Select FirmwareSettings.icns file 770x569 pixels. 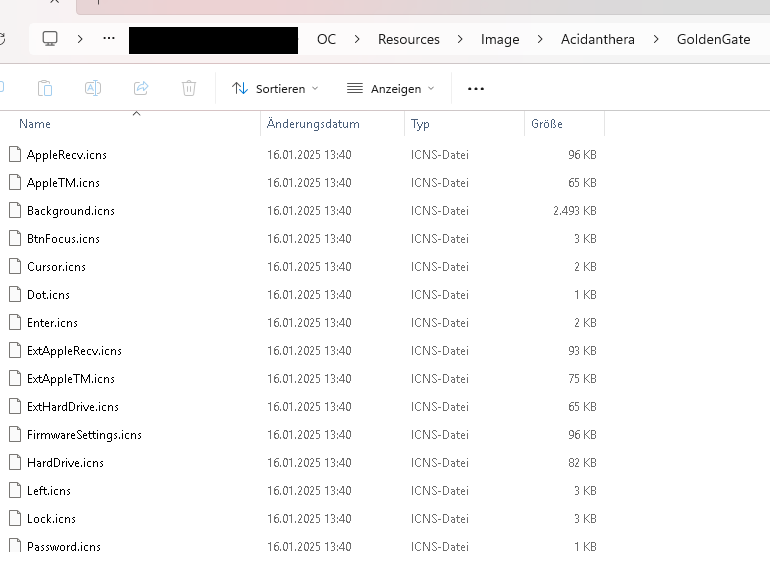click(x=84, y=435)
